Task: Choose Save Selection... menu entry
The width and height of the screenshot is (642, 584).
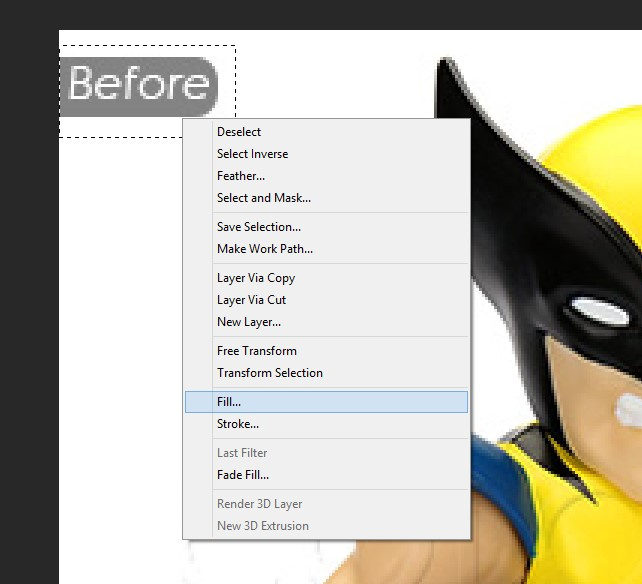Action: [x=259, y=227]
